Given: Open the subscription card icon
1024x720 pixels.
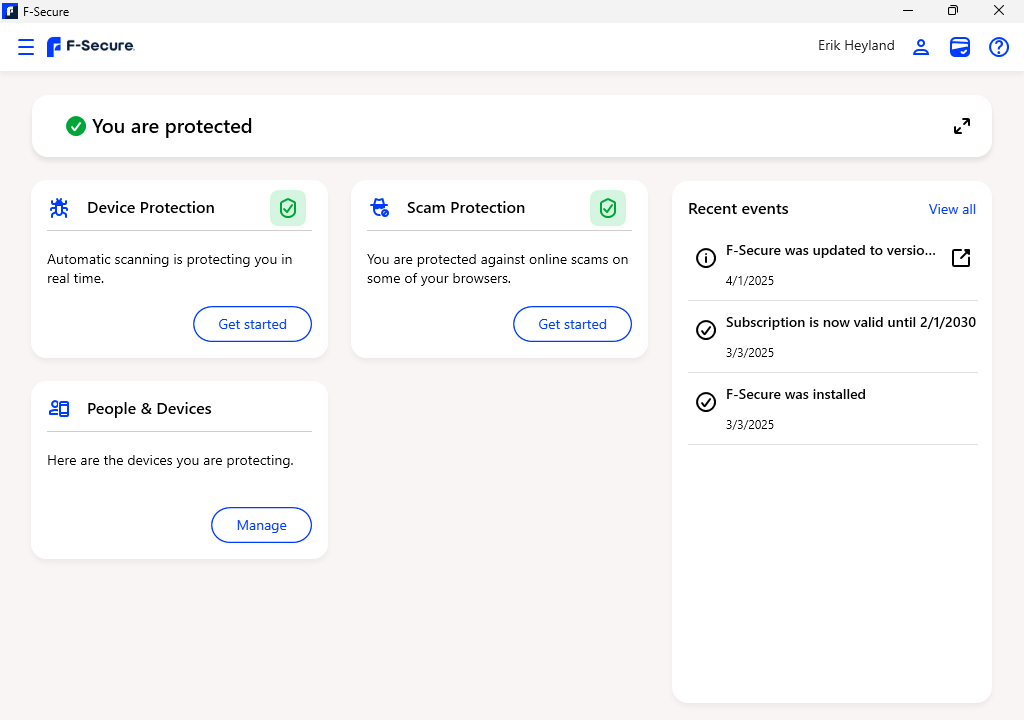Looking at the screenshot, I should point(960,47).
